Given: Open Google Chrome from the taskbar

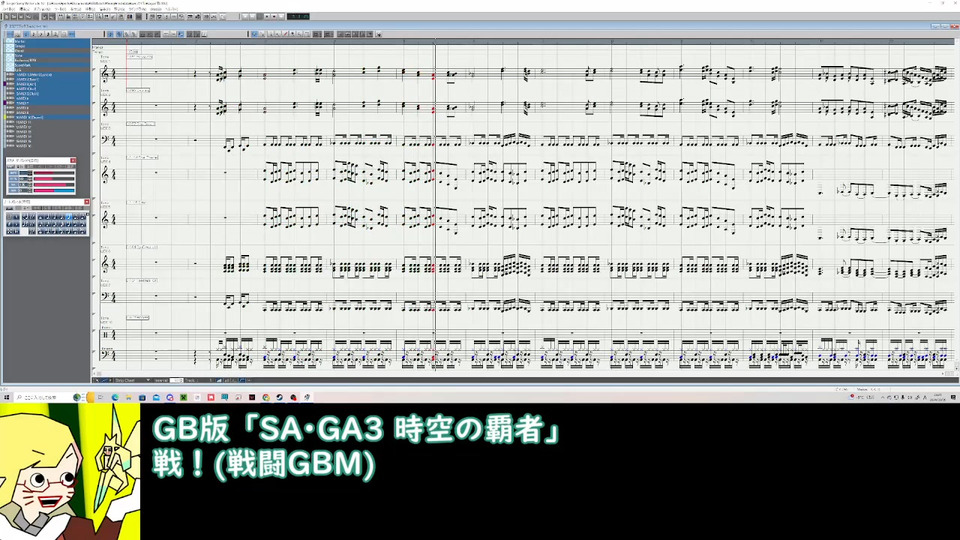Looking at the screenshot, I should 266,397.
